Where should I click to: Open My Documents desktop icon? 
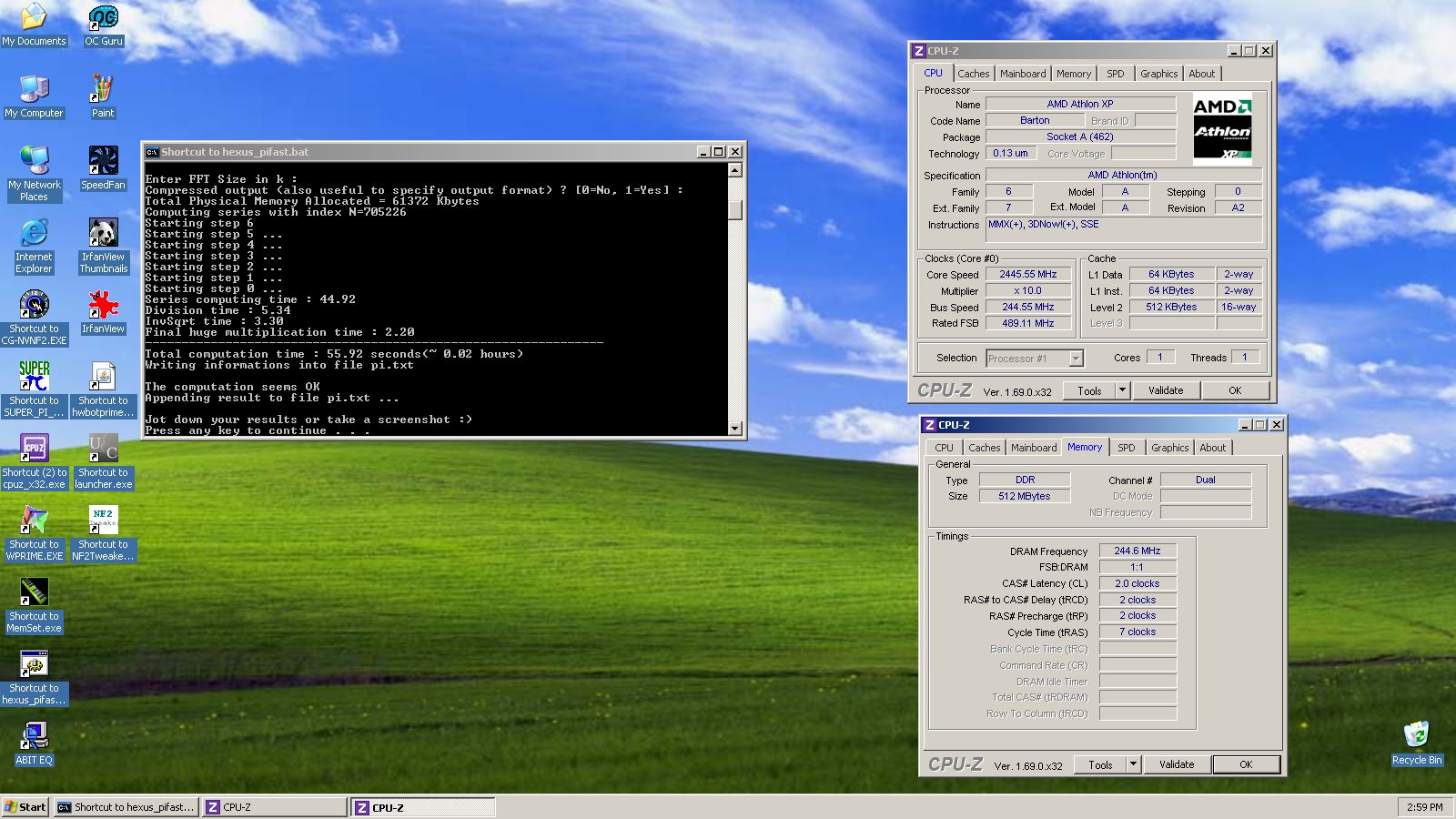coord(34,25)
